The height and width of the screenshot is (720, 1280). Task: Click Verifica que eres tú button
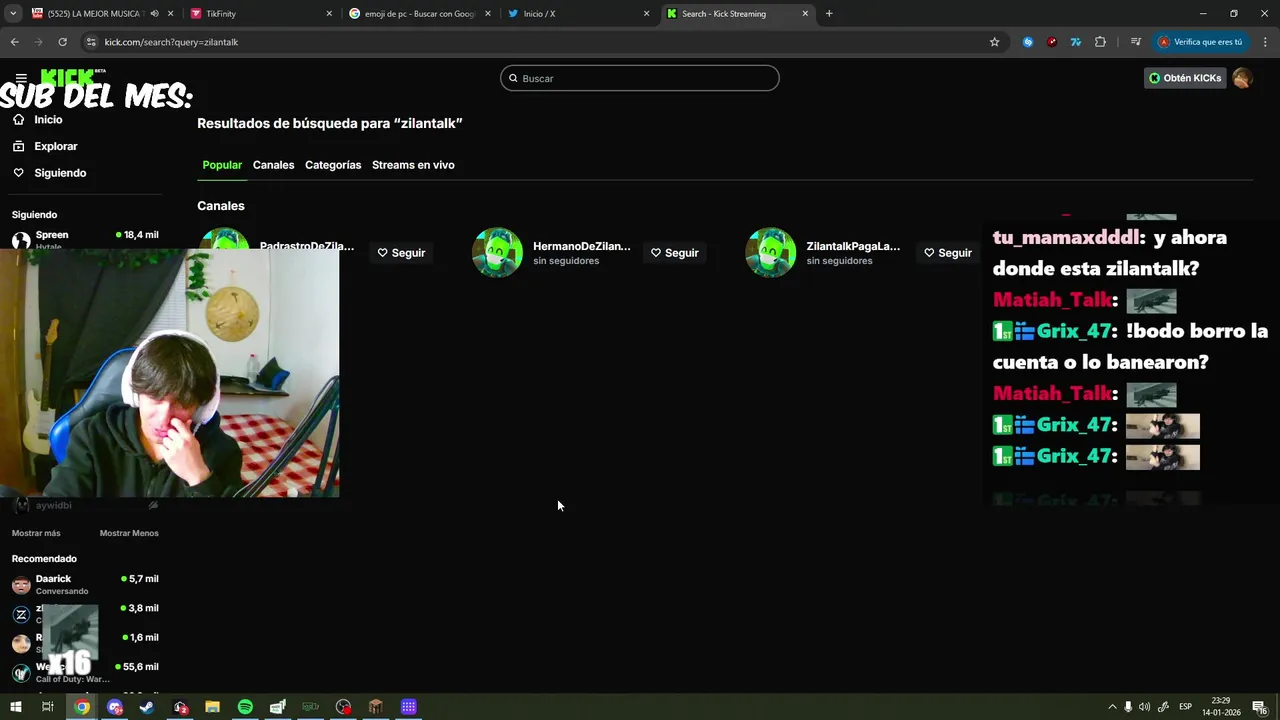click(x=1200, y=42)
